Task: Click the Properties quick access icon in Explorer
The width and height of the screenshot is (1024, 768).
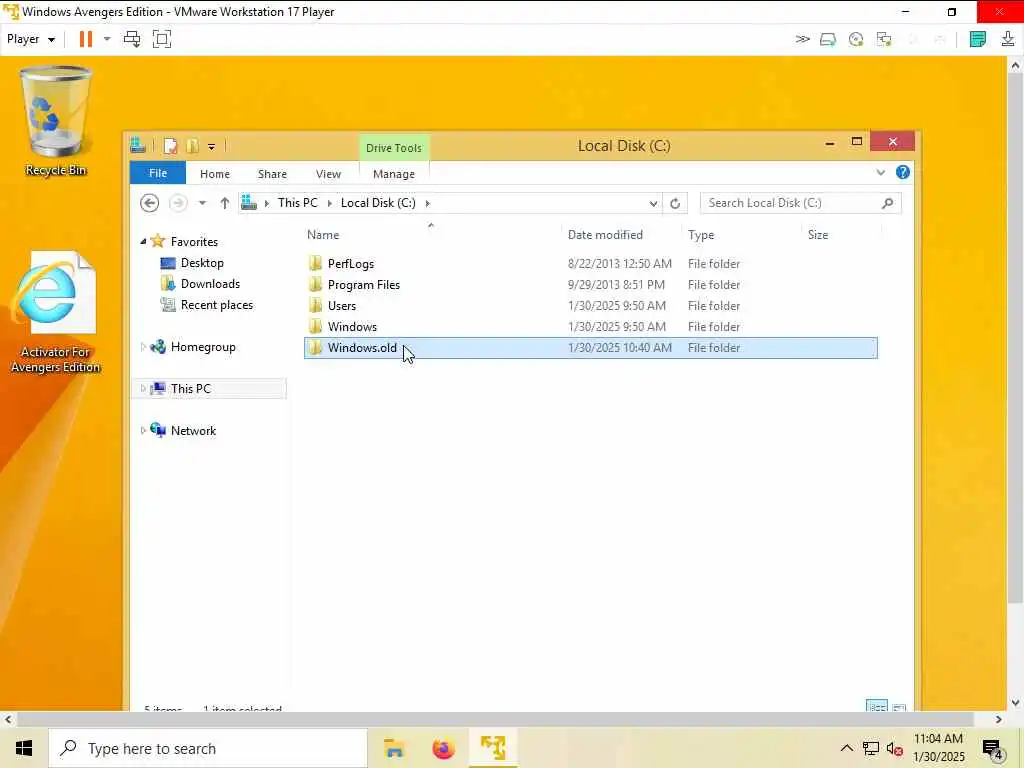Action: 170,146
